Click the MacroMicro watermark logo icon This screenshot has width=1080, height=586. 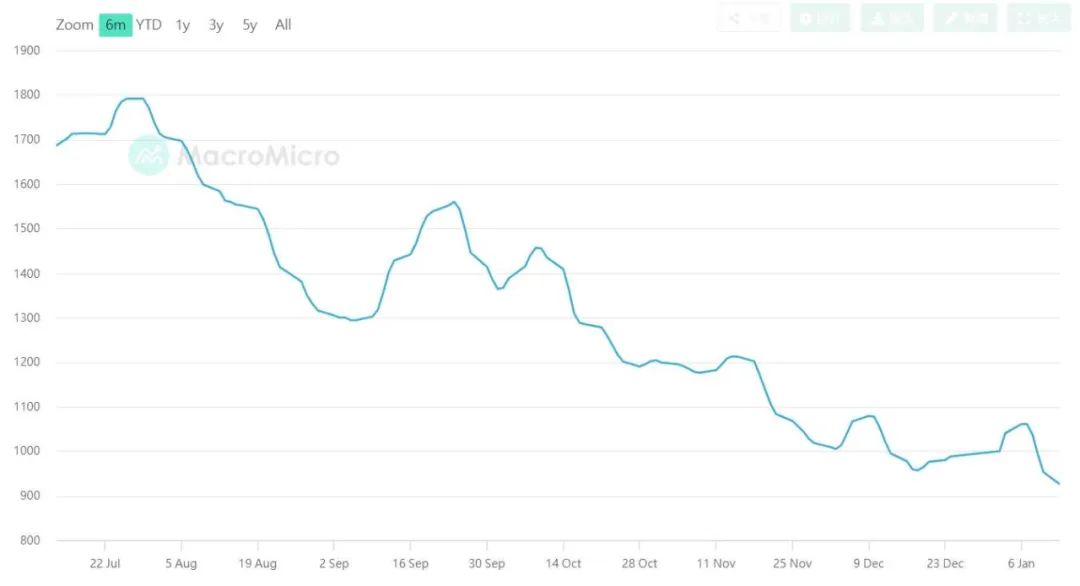click(x=148, y=155)
